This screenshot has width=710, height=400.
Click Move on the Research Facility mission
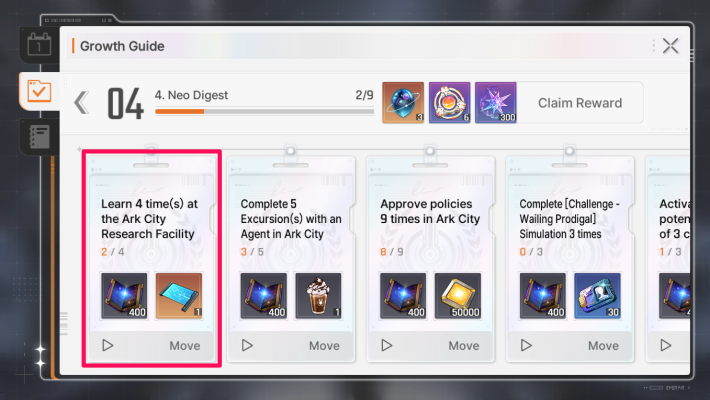tap(185, 346)
